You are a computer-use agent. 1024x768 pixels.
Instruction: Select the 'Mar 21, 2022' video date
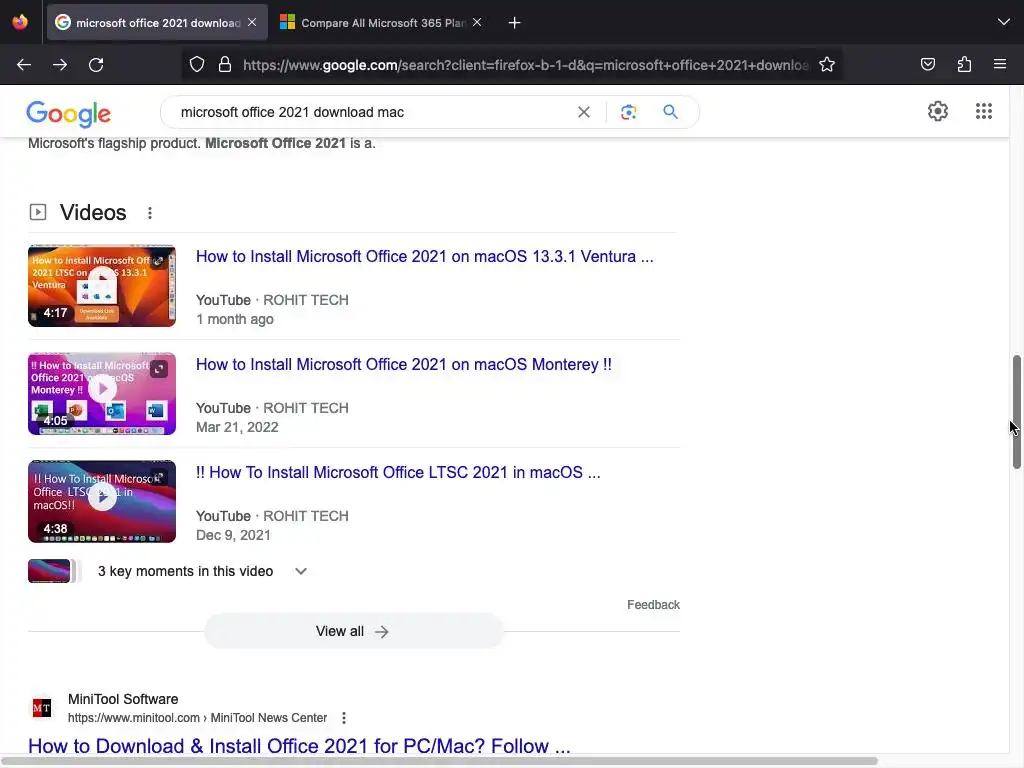tap(237, 427)
